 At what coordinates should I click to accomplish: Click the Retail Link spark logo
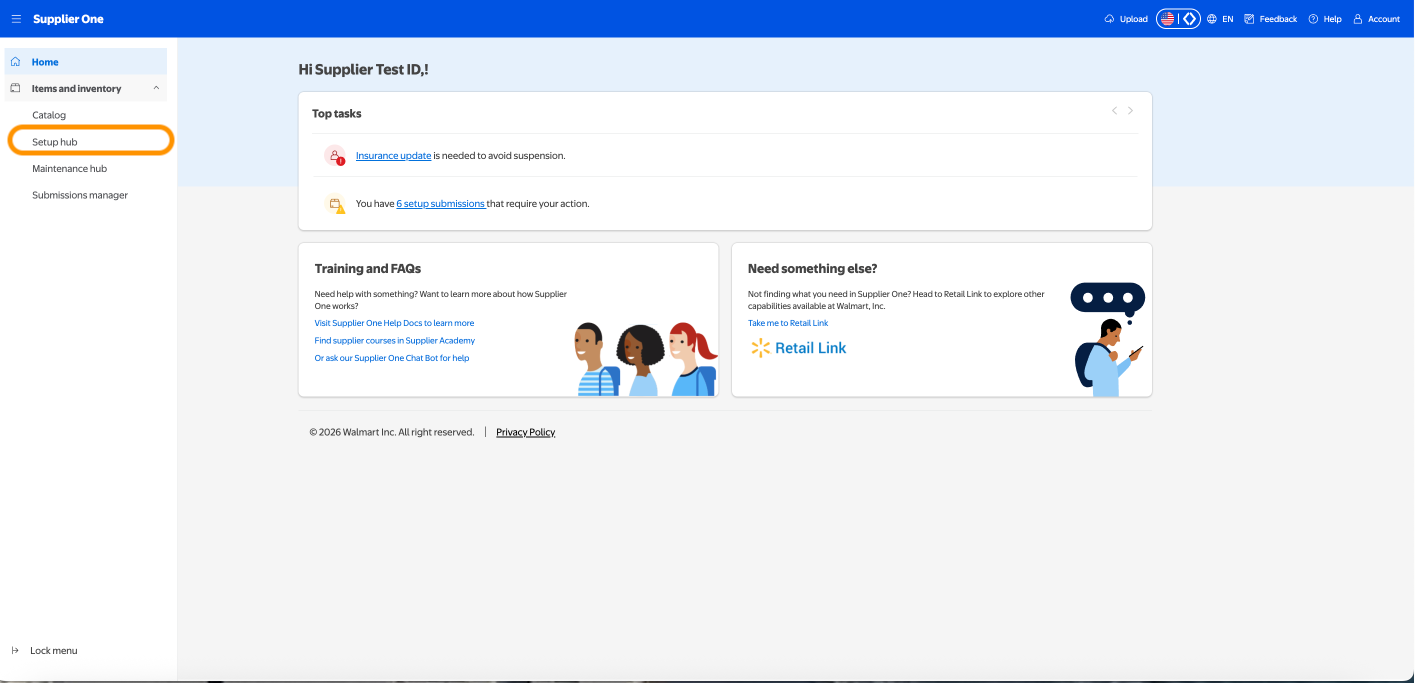pyautogui.click(x=798, y=348)
